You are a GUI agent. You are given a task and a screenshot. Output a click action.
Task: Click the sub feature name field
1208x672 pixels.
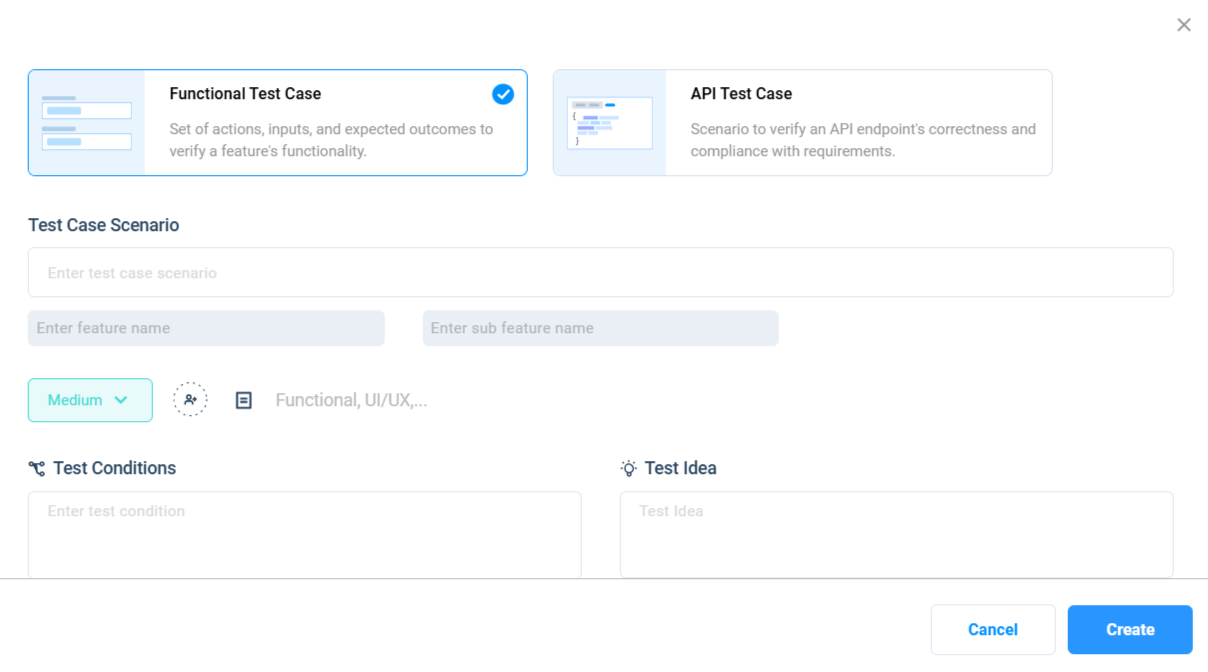(600, 328)
